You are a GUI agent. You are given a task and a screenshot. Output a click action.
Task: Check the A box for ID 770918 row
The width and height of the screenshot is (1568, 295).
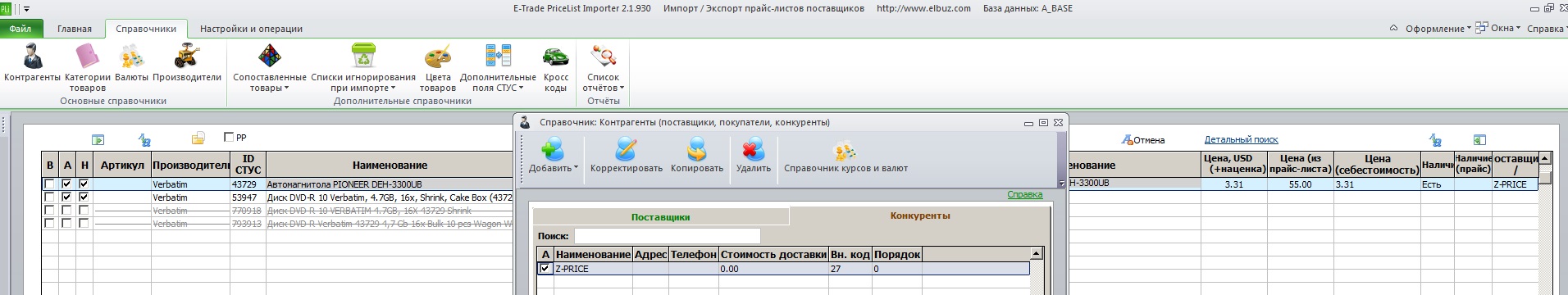(x=67, y=211)
